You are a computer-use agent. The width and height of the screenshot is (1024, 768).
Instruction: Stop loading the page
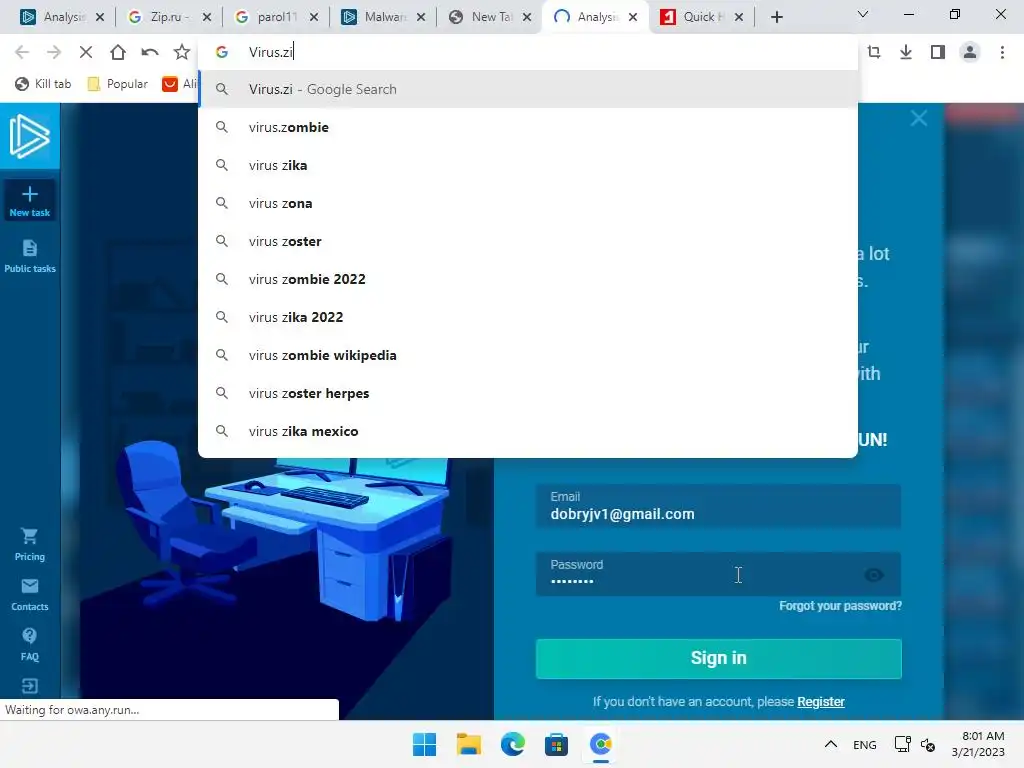pos(86,52)
